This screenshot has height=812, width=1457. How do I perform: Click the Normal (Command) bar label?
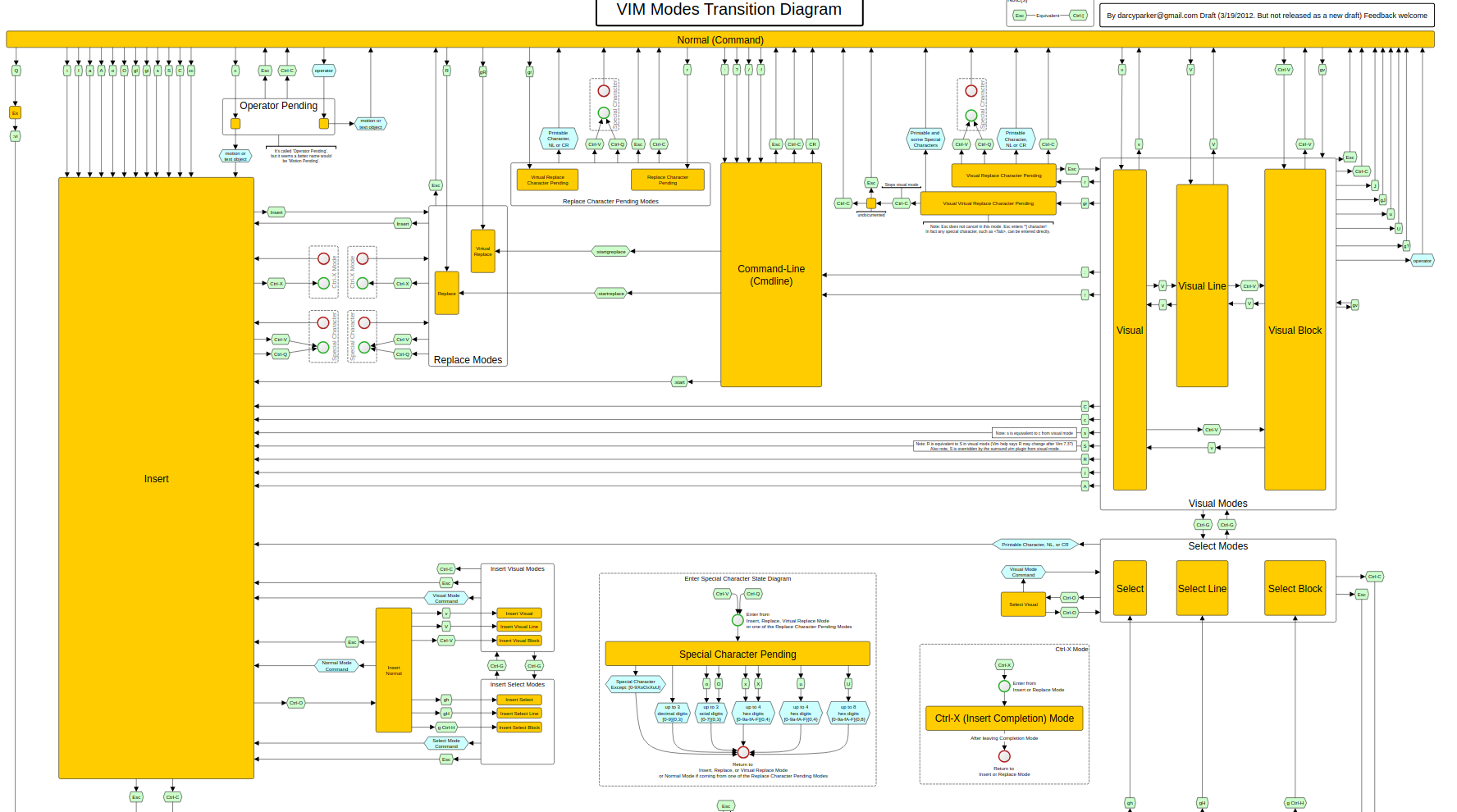pos(719,40)
